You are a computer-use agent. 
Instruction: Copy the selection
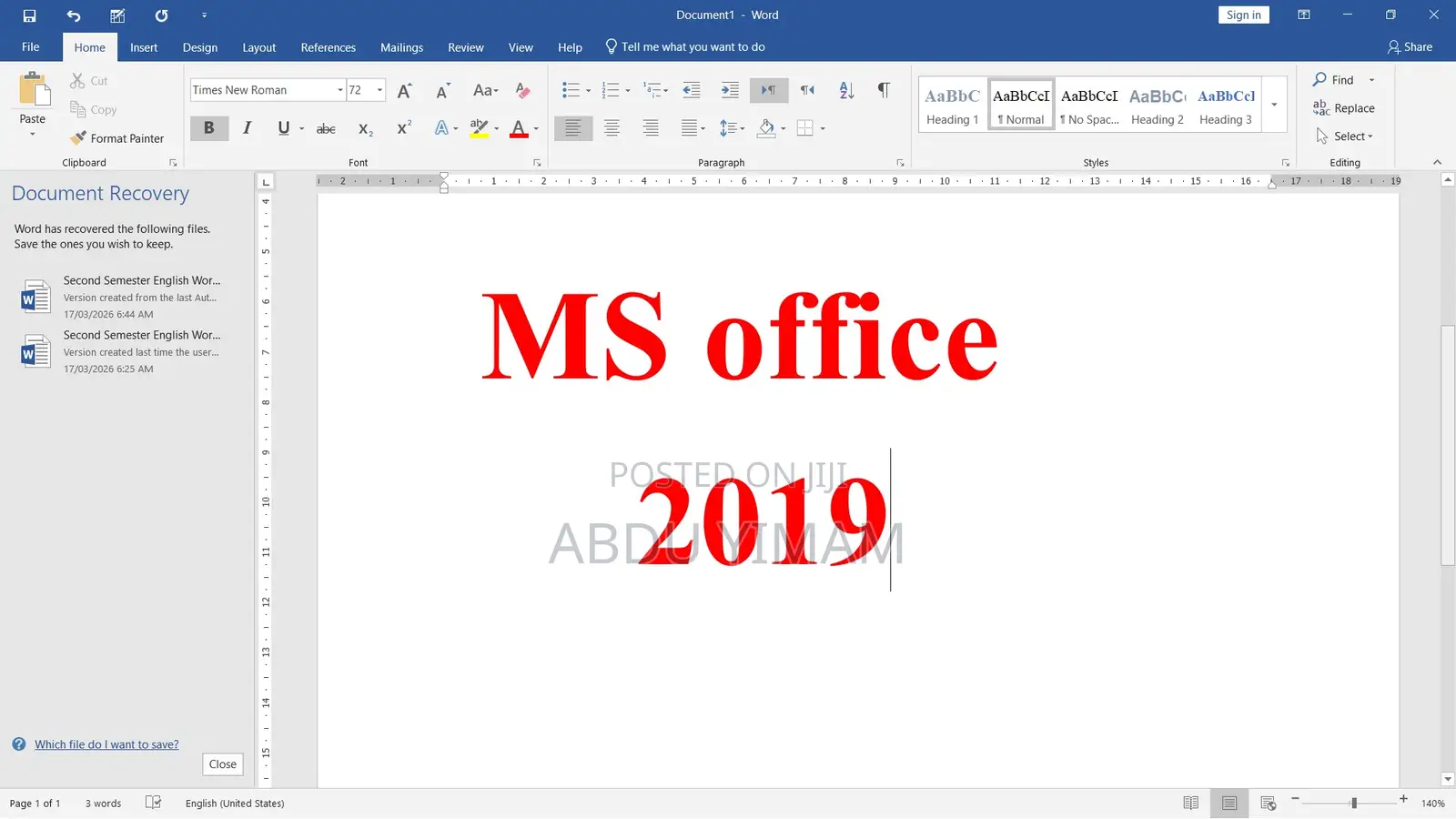(94, 110)
